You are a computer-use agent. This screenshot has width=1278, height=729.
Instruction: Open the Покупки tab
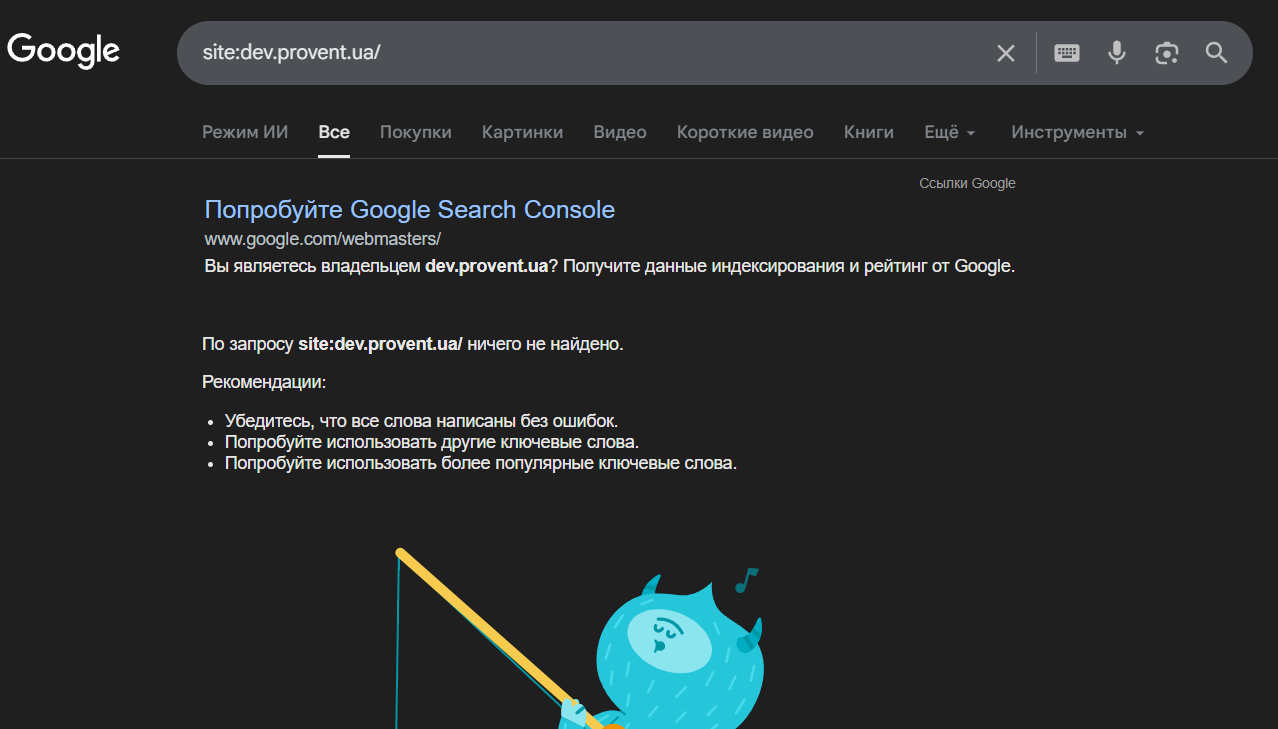(x=416, y=132)
